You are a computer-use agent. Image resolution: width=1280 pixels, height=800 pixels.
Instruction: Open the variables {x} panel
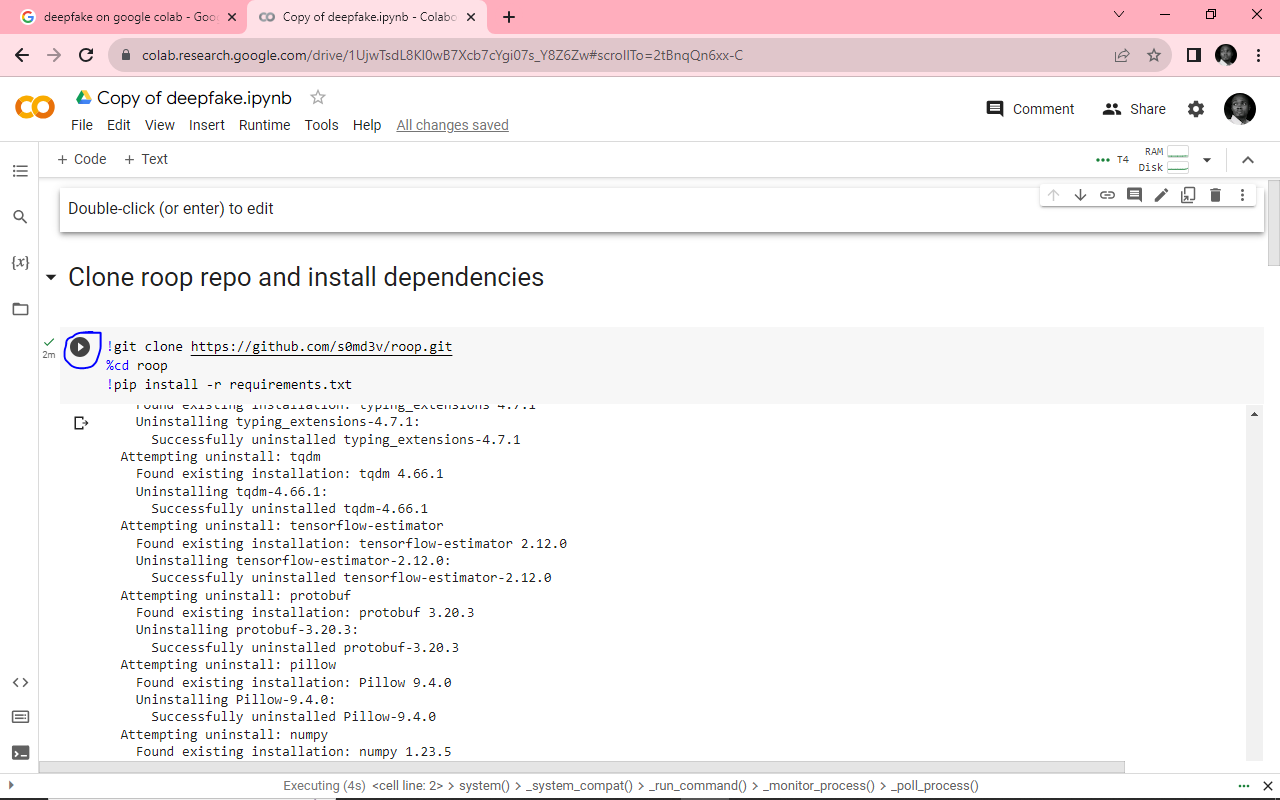click(x=20, y=262)
